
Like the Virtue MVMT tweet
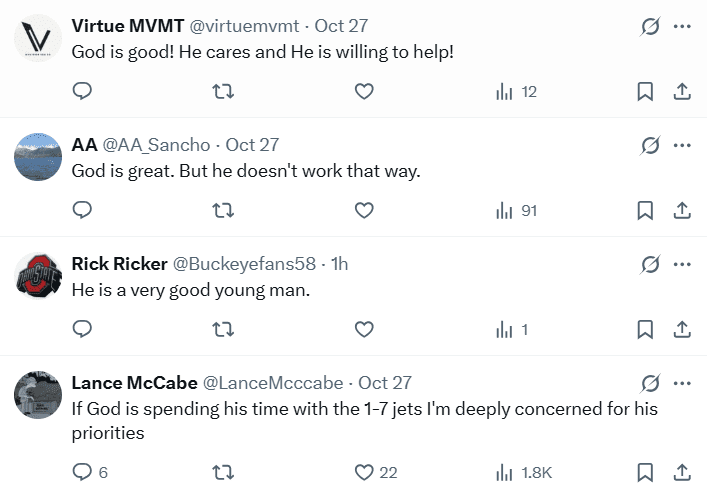click(x=364, y=92)
